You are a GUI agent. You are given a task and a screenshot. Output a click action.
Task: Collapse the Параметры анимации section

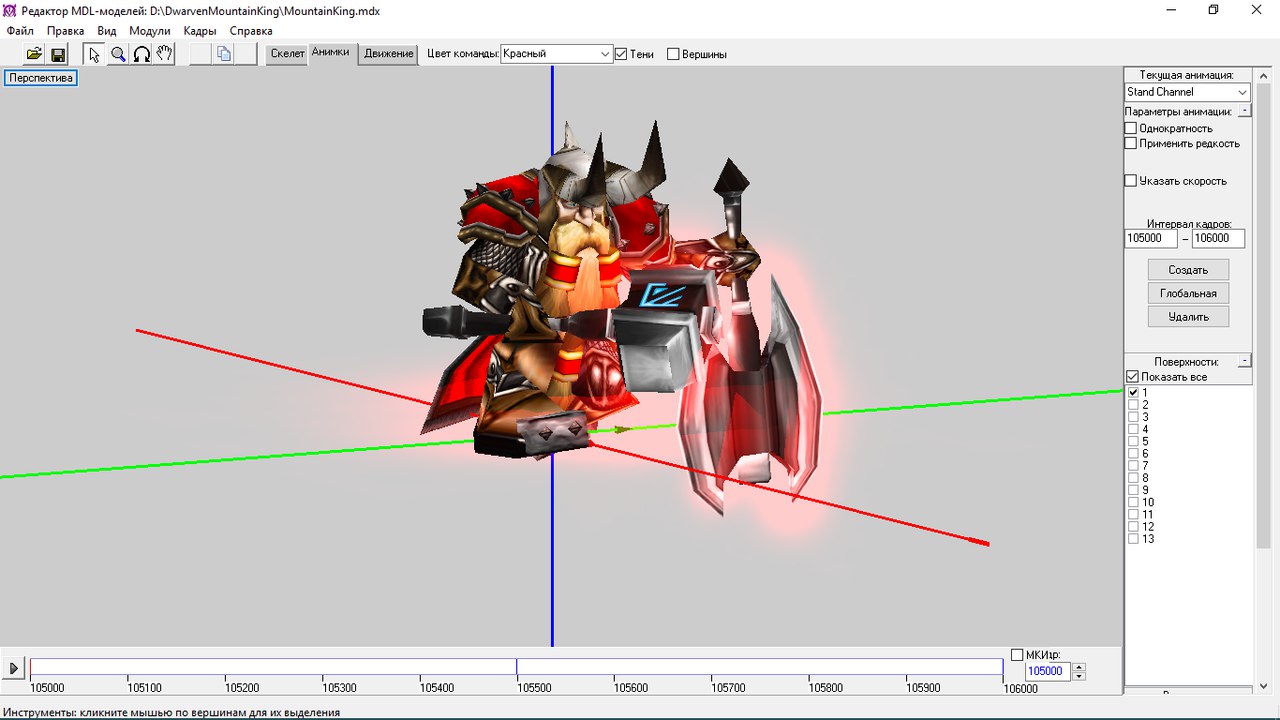coord(1244,111)
